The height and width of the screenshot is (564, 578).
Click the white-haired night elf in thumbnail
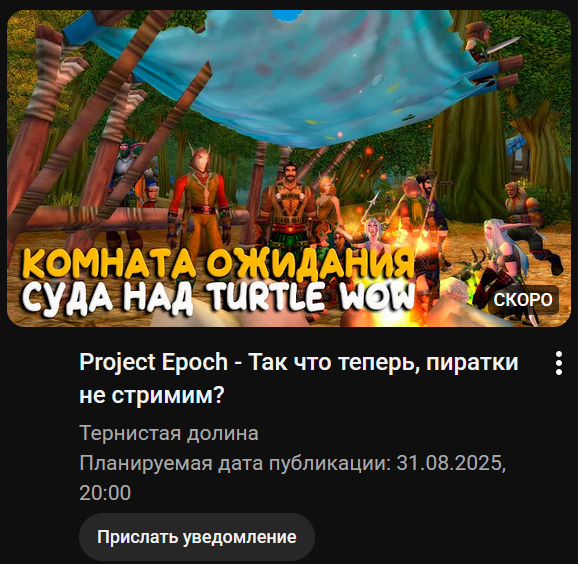pyautogui.click(x=507, y=258)
